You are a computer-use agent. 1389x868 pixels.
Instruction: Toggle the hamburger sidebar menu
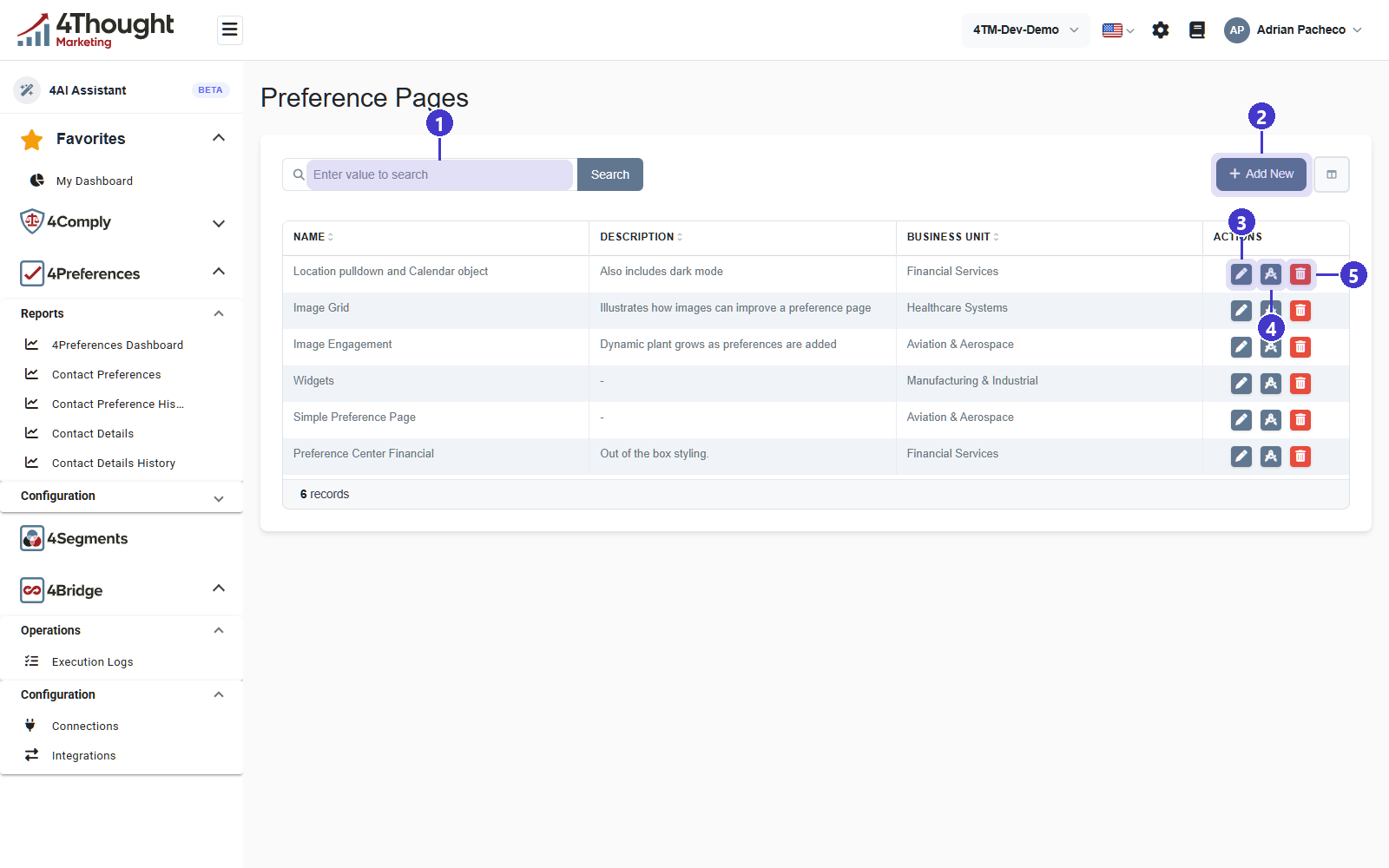(x=229, y=30)
